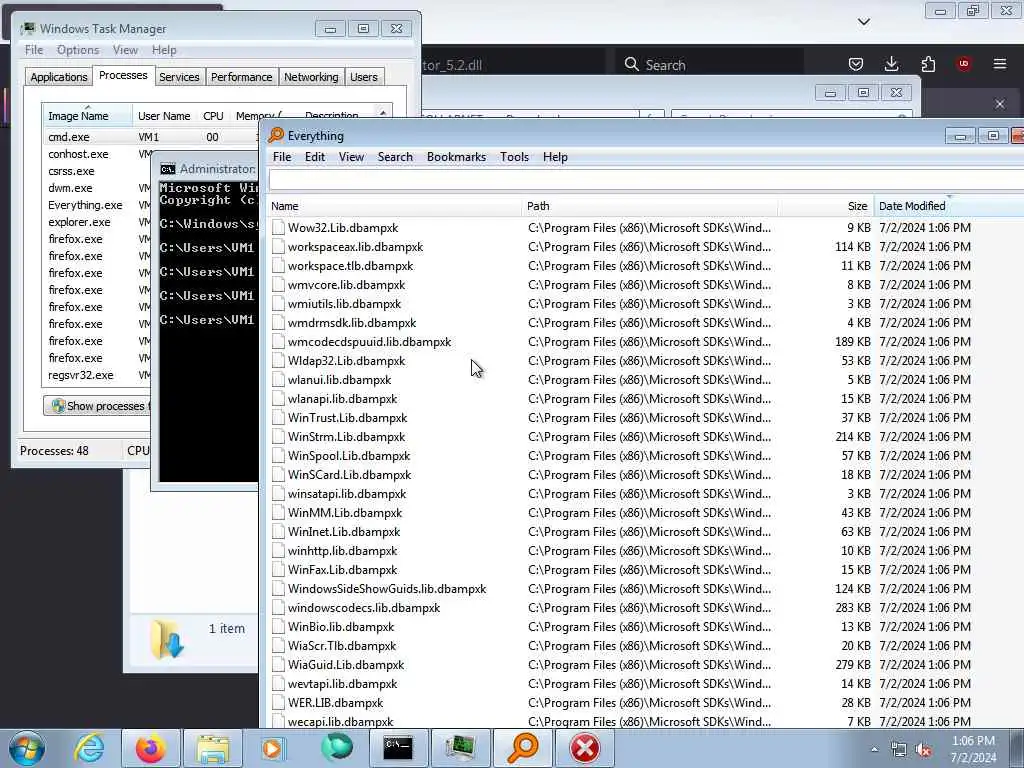Expand the Firefox list-all-tabs chevron
Viewport: 1024px width, 768px height.
pos(864,22)
